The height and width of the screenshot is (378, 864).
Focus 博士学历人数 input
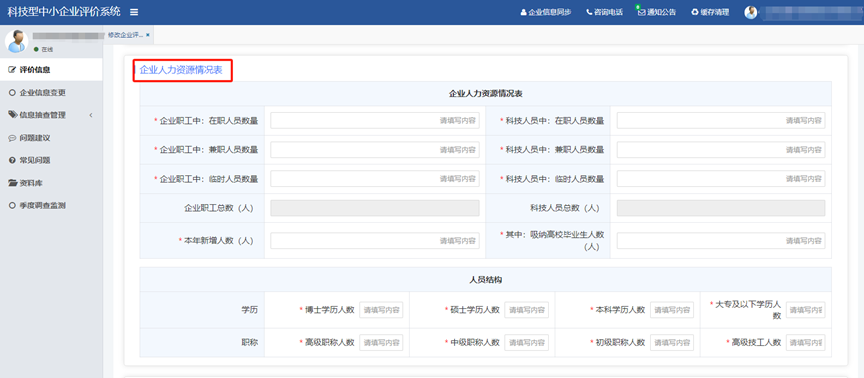(x=381, y=310)
